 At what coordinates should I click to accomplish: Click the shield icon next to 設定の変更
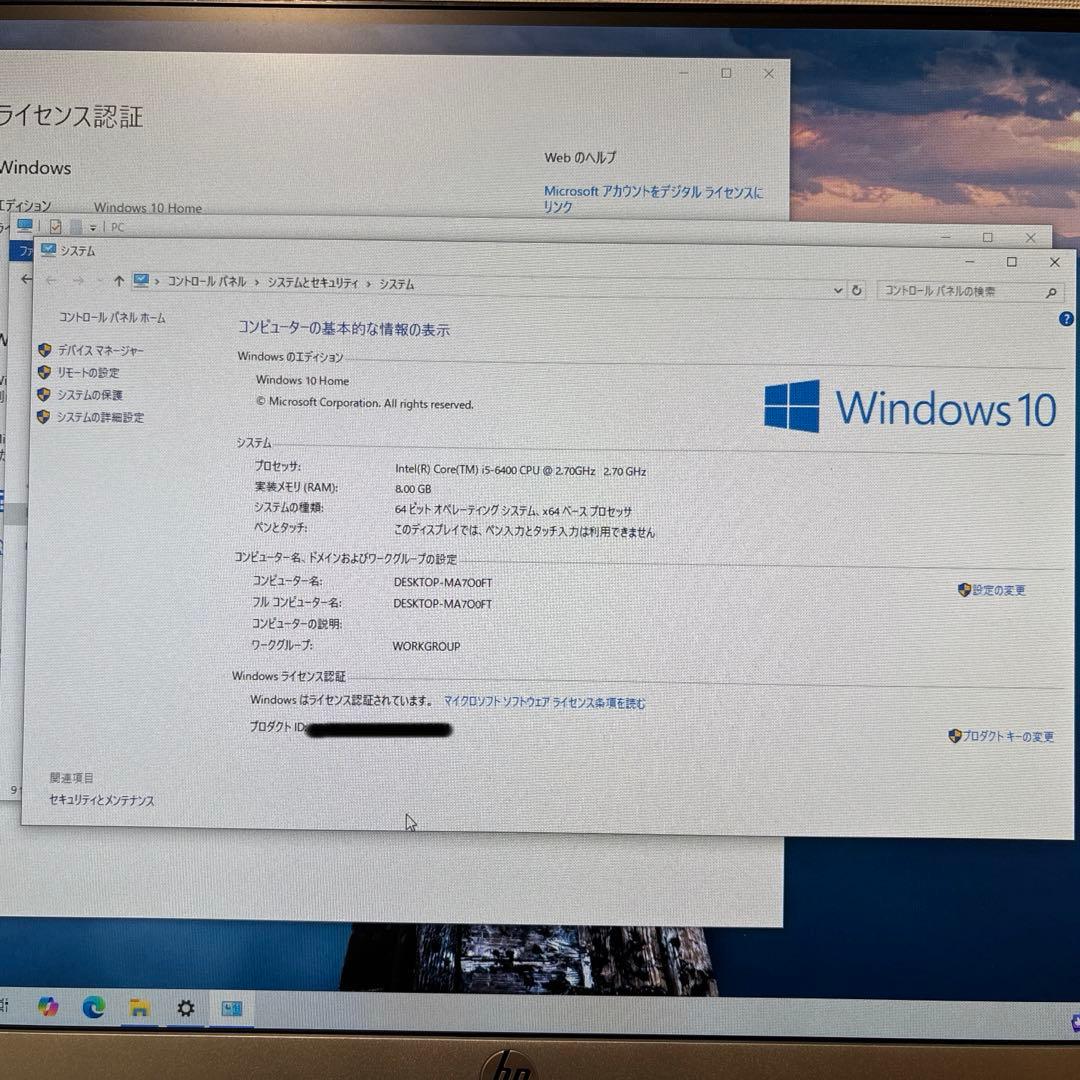tap(963, 590)
